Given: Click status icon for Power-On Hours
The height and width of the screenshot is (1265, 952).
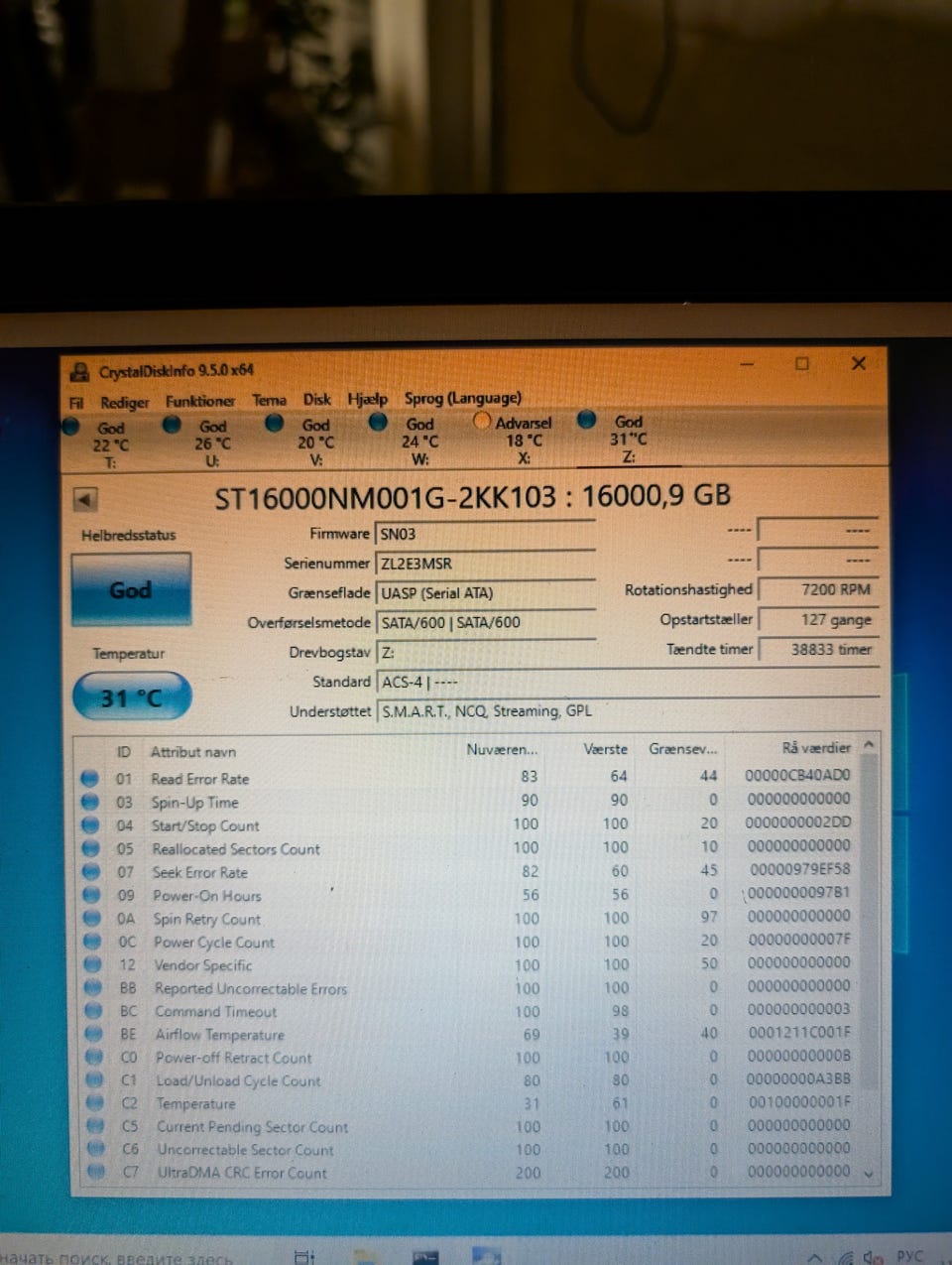Looking at the screenshot, I should 91,895.
